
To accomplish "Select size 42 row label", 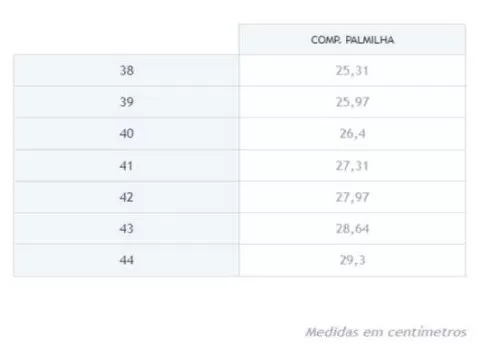I will [x=127, y=197].
